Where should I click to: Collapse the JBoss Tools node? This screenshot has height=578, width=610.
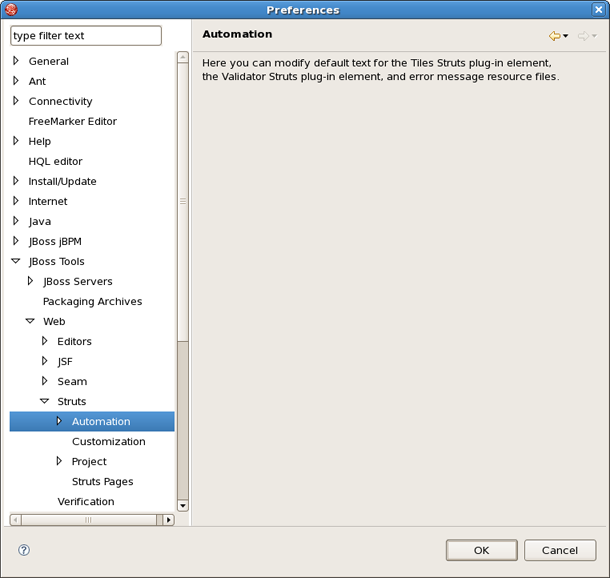point(16,261)
